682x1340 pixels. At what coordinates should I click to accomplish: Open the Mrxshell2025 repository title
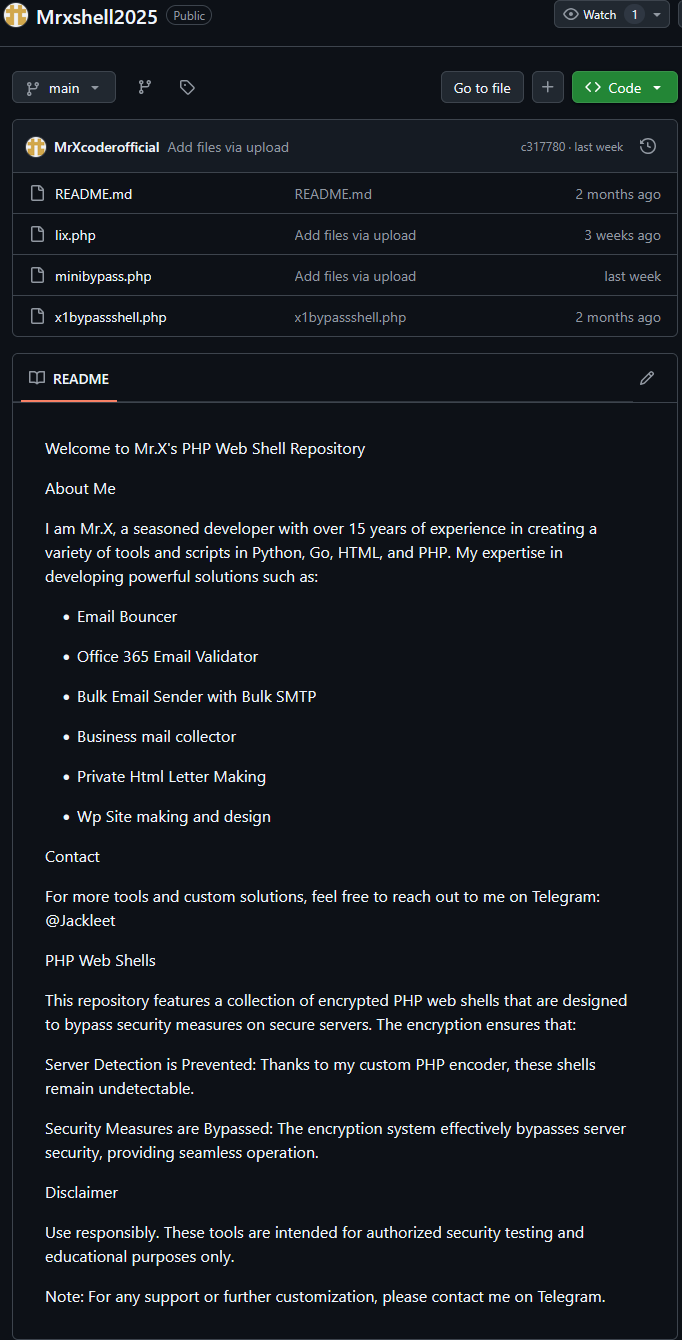(97, 16)
